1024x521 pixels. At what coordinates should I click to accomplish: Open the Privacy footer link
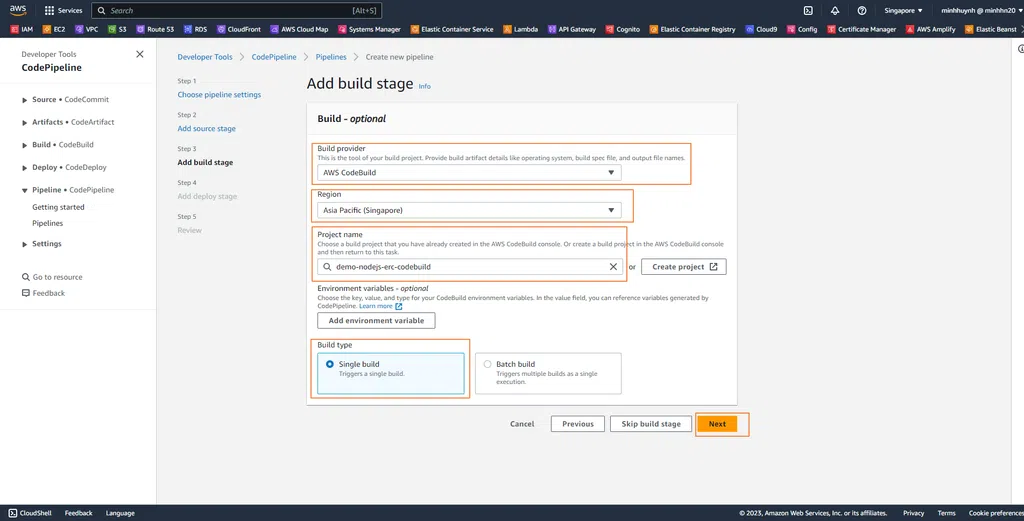913,513
